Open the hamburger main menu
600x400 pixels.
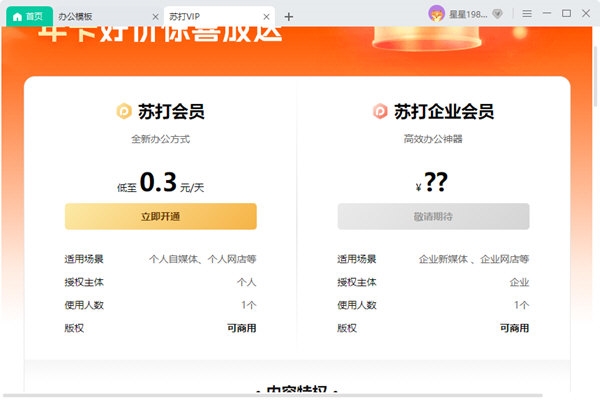pyautogui.click(x=527, y=14)
